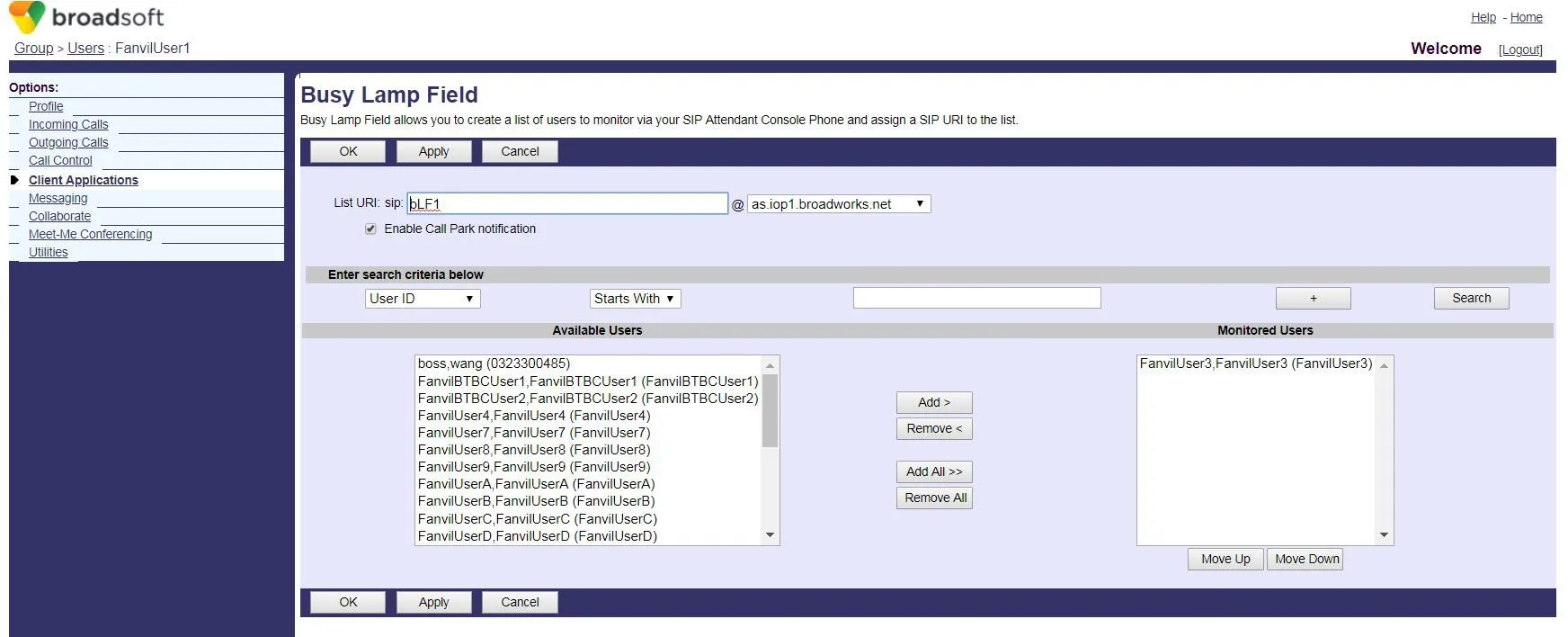
Task: Open the Utilities options link
Action: [48, 252]
